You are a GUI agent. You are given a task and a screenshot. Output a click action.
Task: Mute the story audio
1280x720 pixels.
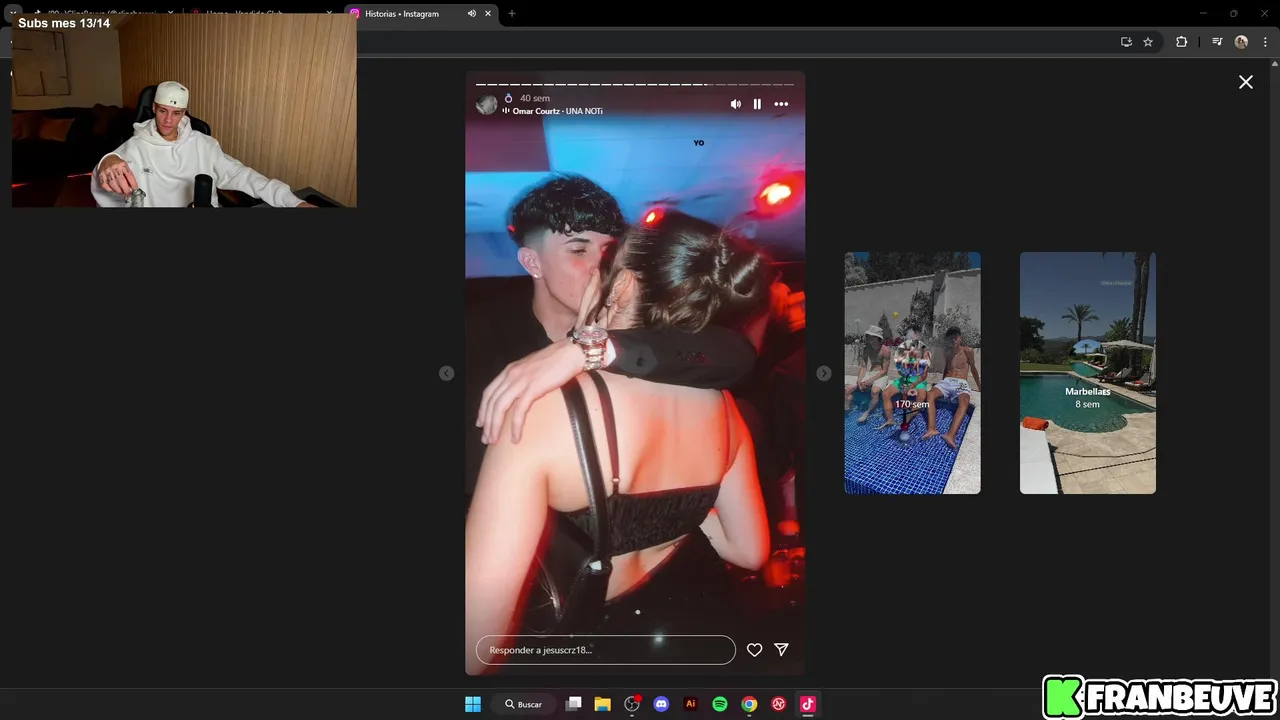coord(736,104)
